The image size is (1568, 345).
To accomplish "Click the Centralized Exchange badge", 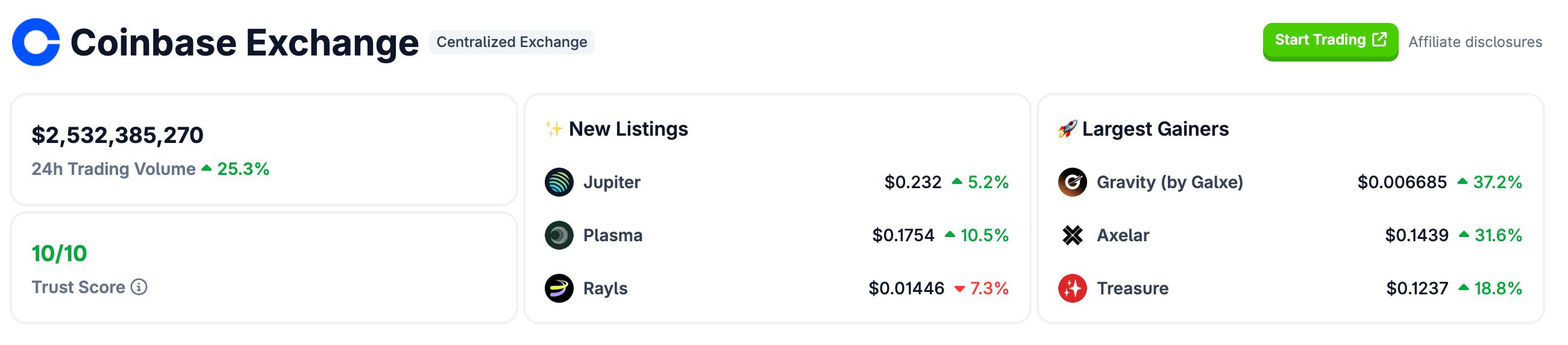I will (511, 42).
